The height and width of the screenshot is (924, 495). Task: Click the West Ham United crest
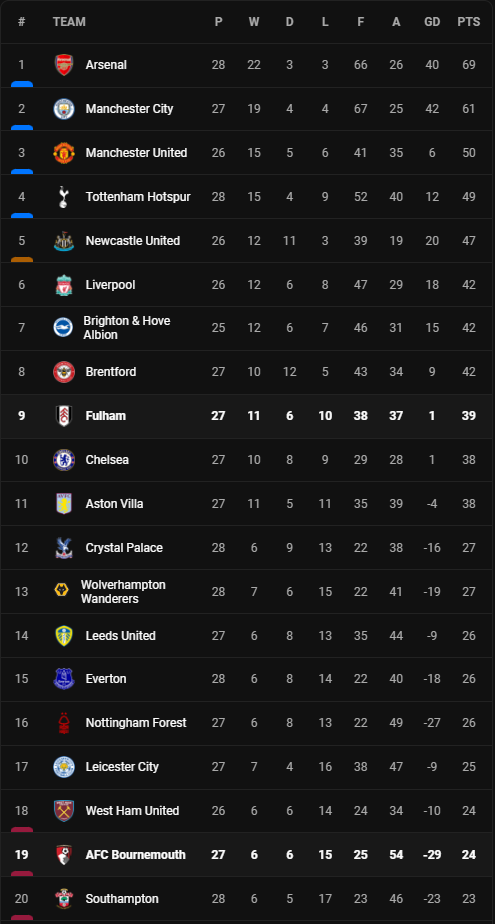point(64,811)
